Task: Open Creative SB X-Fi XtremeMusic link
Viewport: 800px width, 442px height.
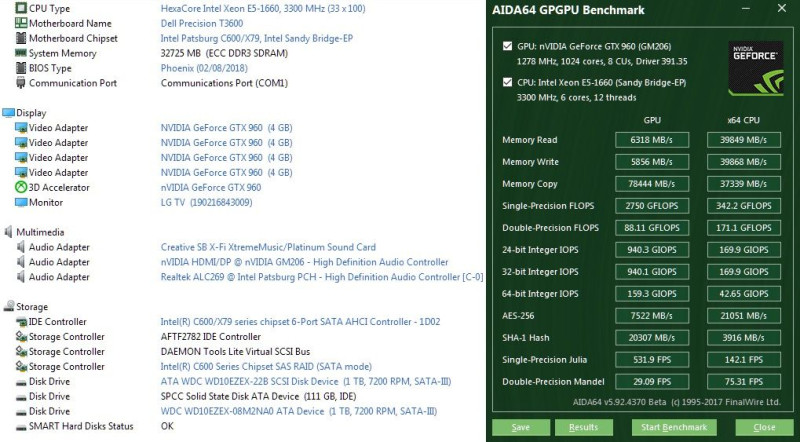Action: tap(268, 247)
